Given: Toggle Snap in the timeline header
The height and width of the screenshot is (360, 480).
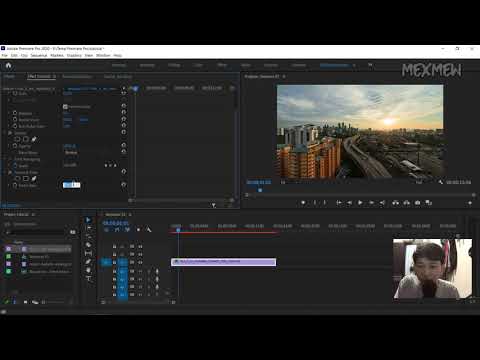Looking at the screenshot, I should click(117, 230).
